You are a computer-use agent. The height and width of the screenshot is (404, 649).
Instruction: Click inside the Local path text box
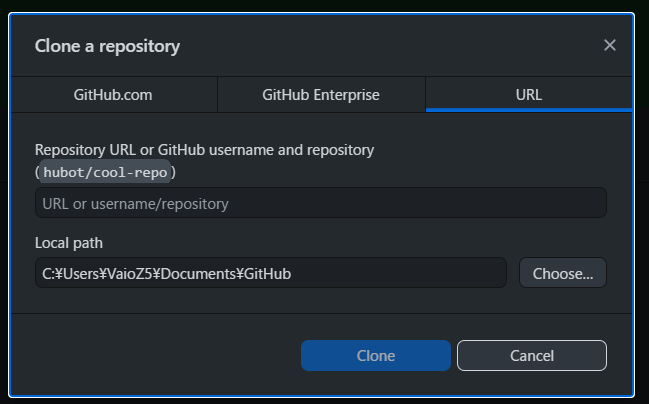point(270,272)
